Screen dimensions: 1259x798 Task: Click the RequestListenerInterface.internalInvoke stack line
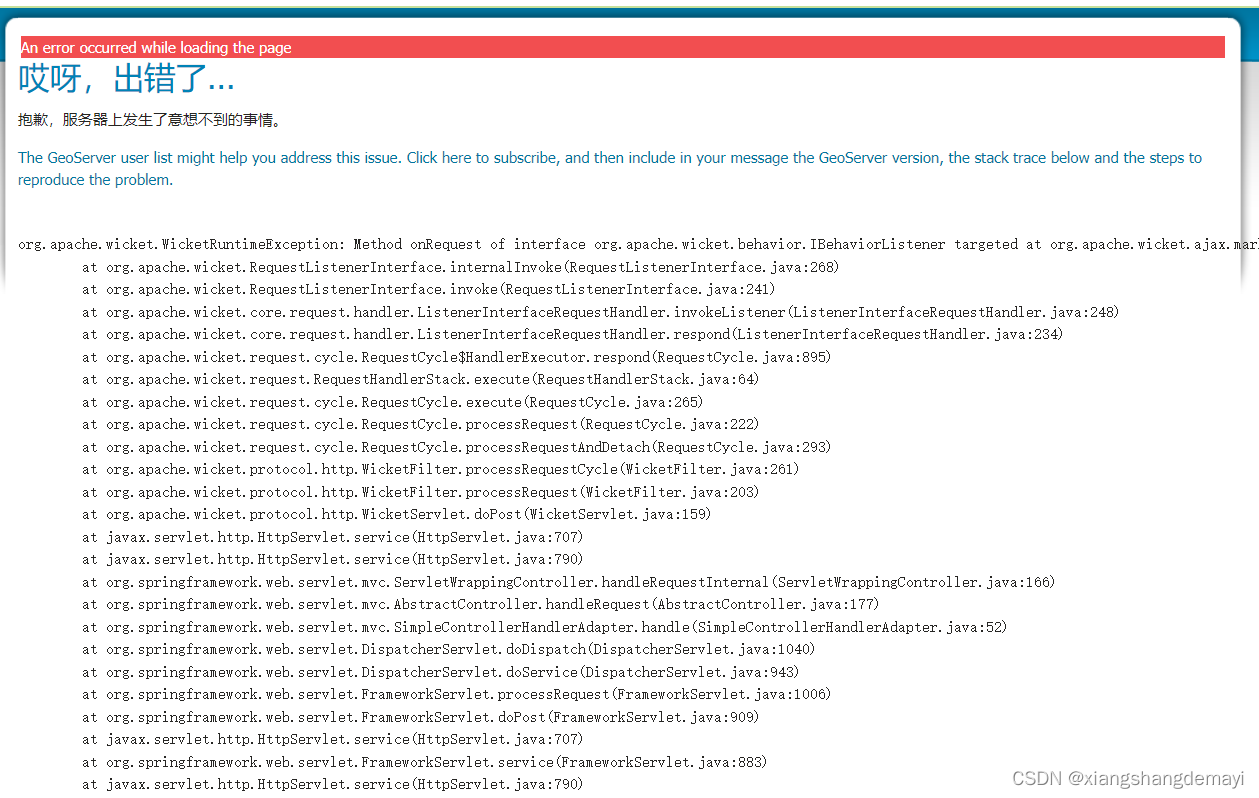(461, 267)
